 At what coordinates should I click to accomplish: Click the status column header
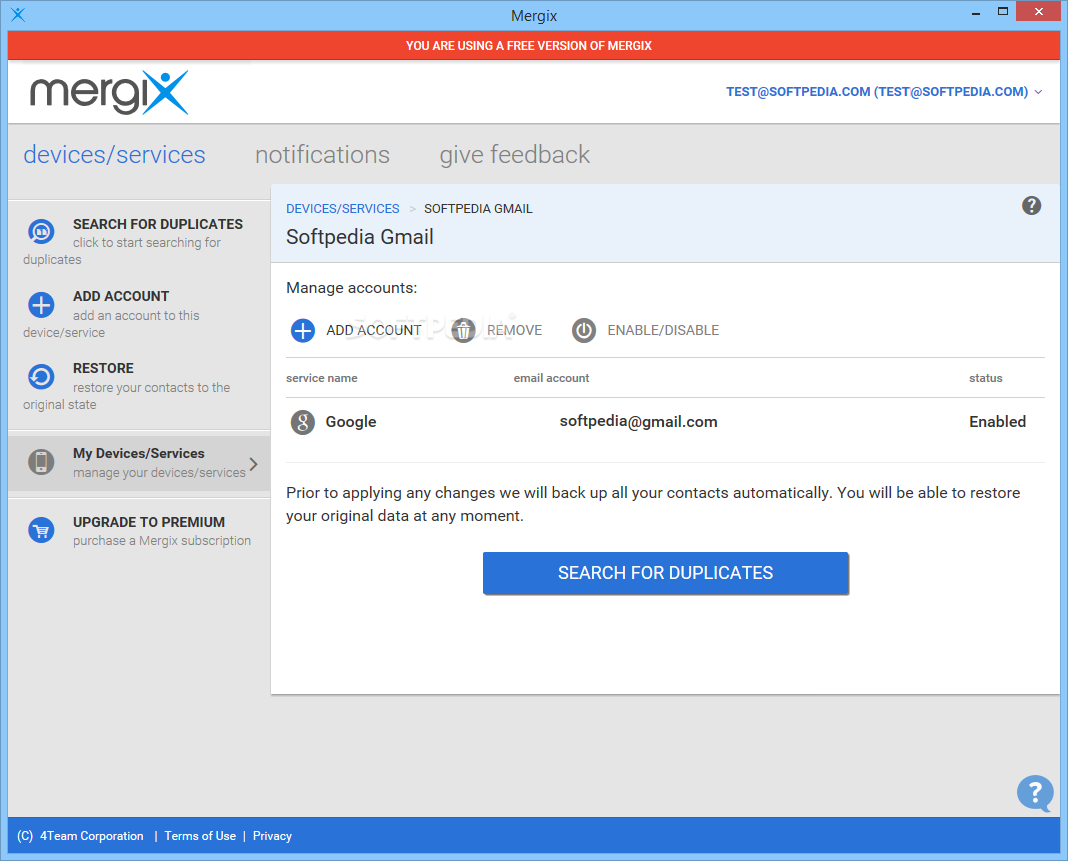[986, 378]
